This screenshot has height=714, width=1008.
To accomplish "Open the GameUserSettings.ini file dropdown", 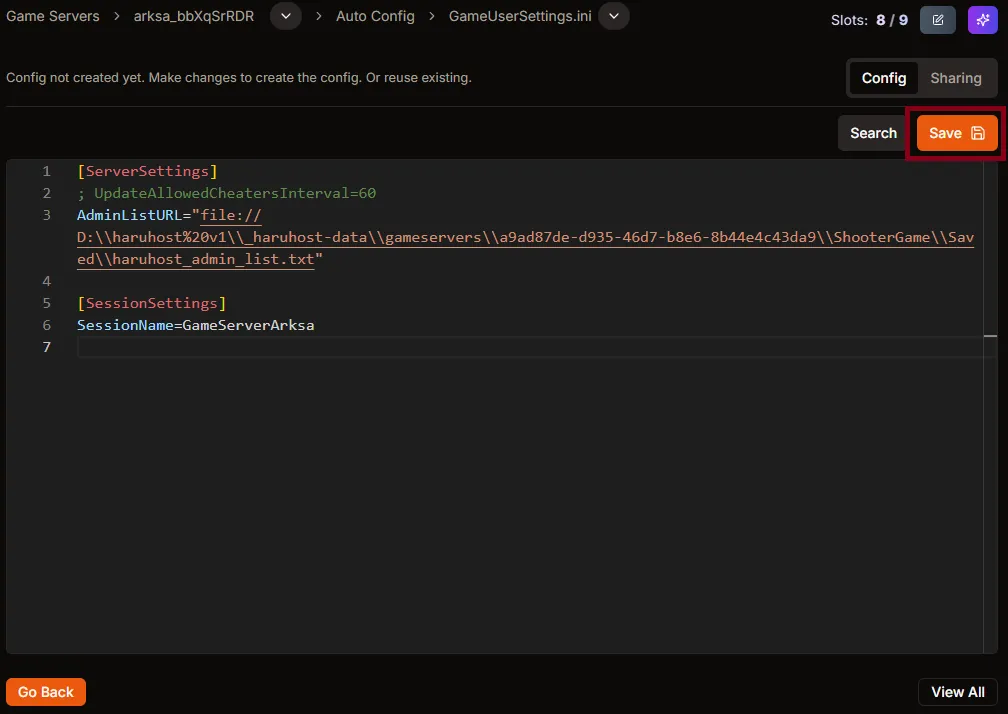I will click(613, 16).
